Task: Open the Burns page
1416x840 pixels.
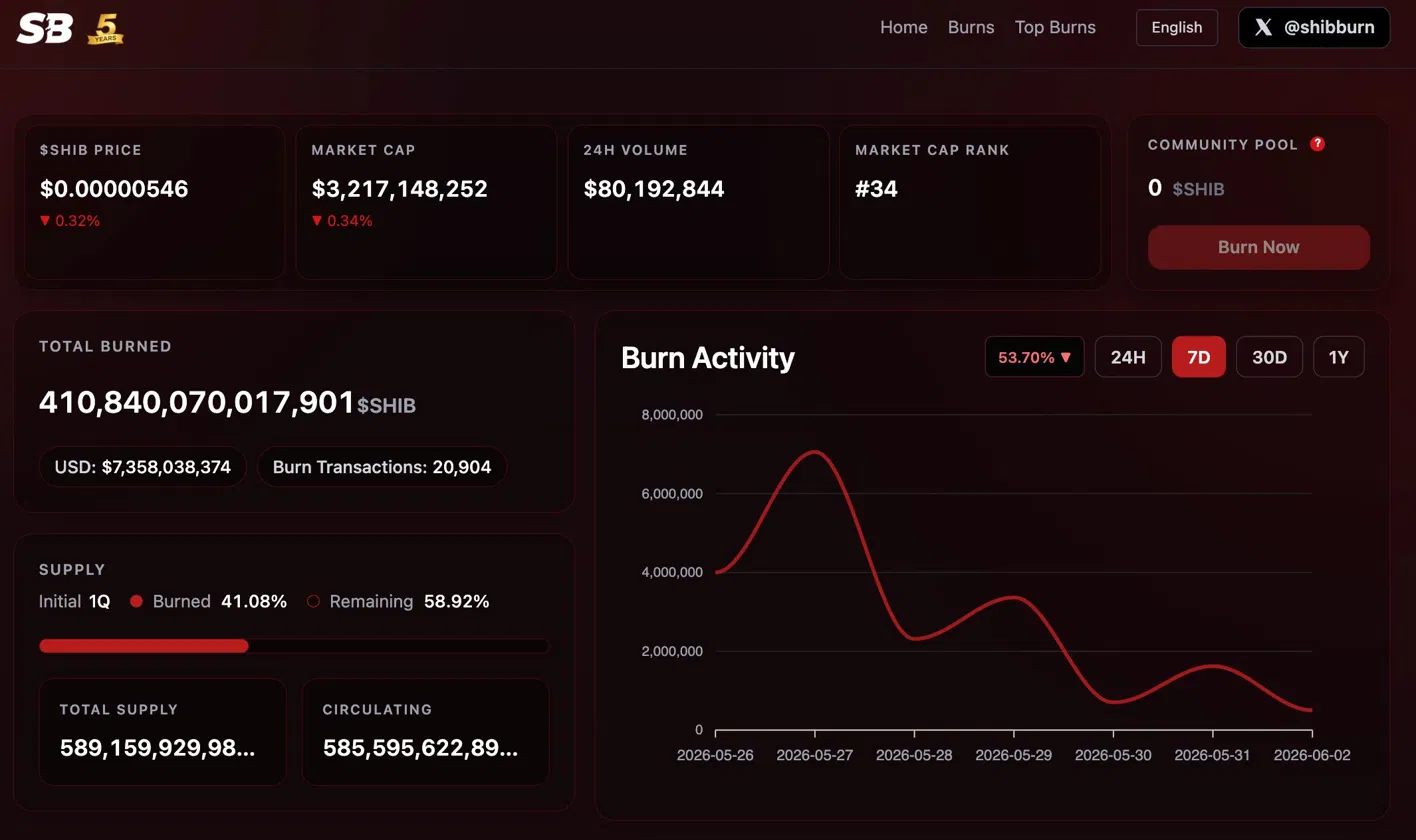Action: [x=971, y=28]
